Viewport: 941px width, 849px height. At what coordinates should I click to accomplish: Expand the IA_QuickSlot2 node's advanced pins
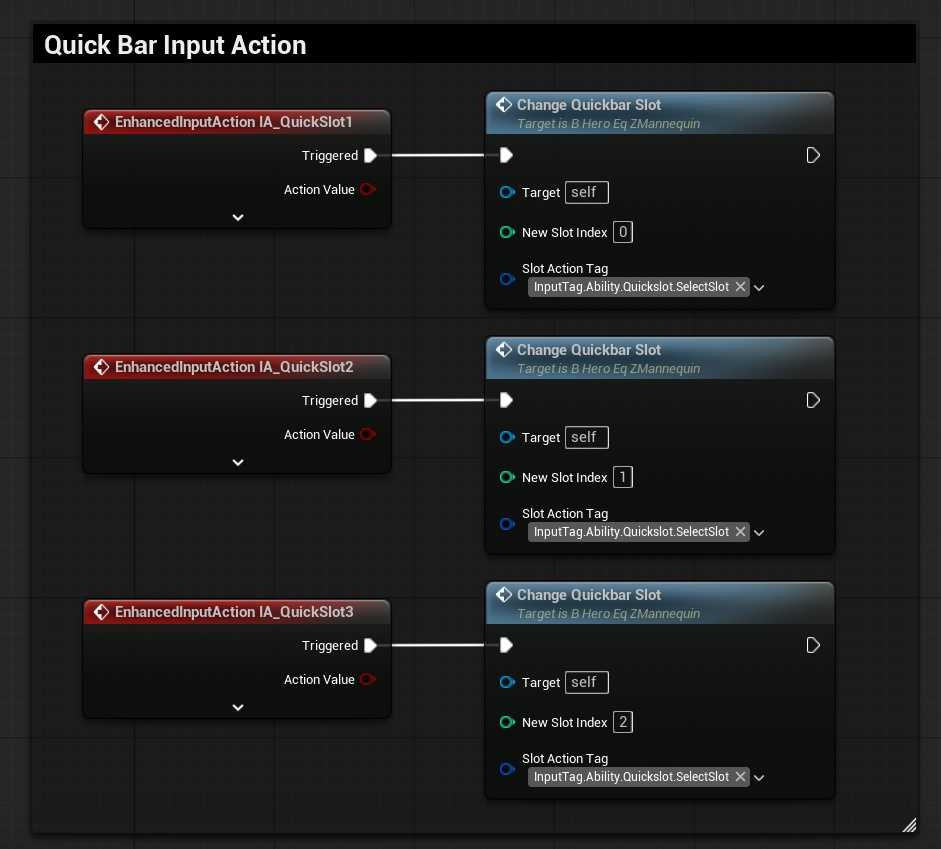point(237,462)
